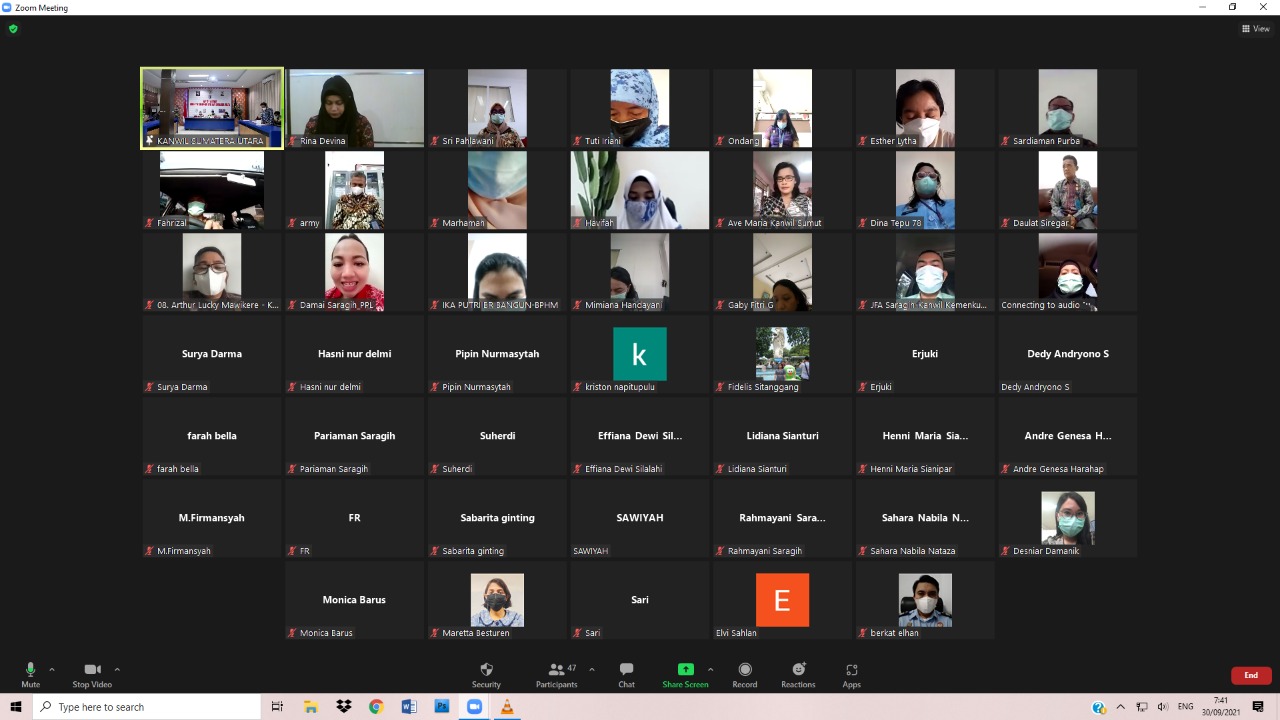
Task: Open the Apps panel
Action: [851, 674]
